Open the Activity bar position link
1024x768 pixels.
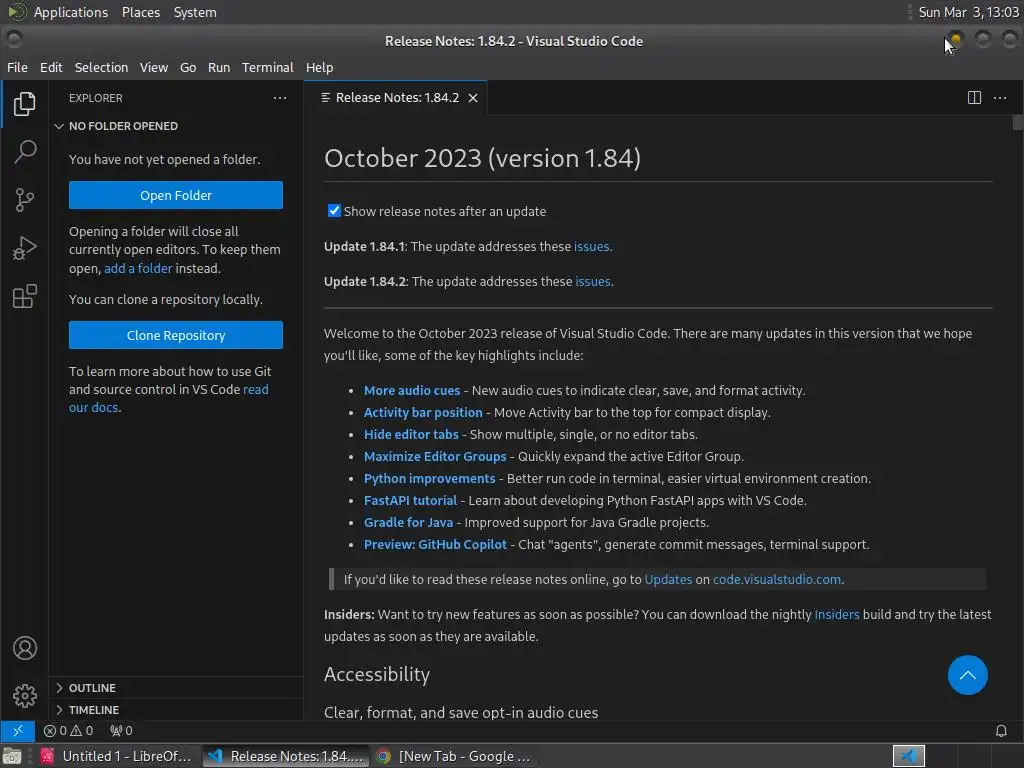point(423,413)
